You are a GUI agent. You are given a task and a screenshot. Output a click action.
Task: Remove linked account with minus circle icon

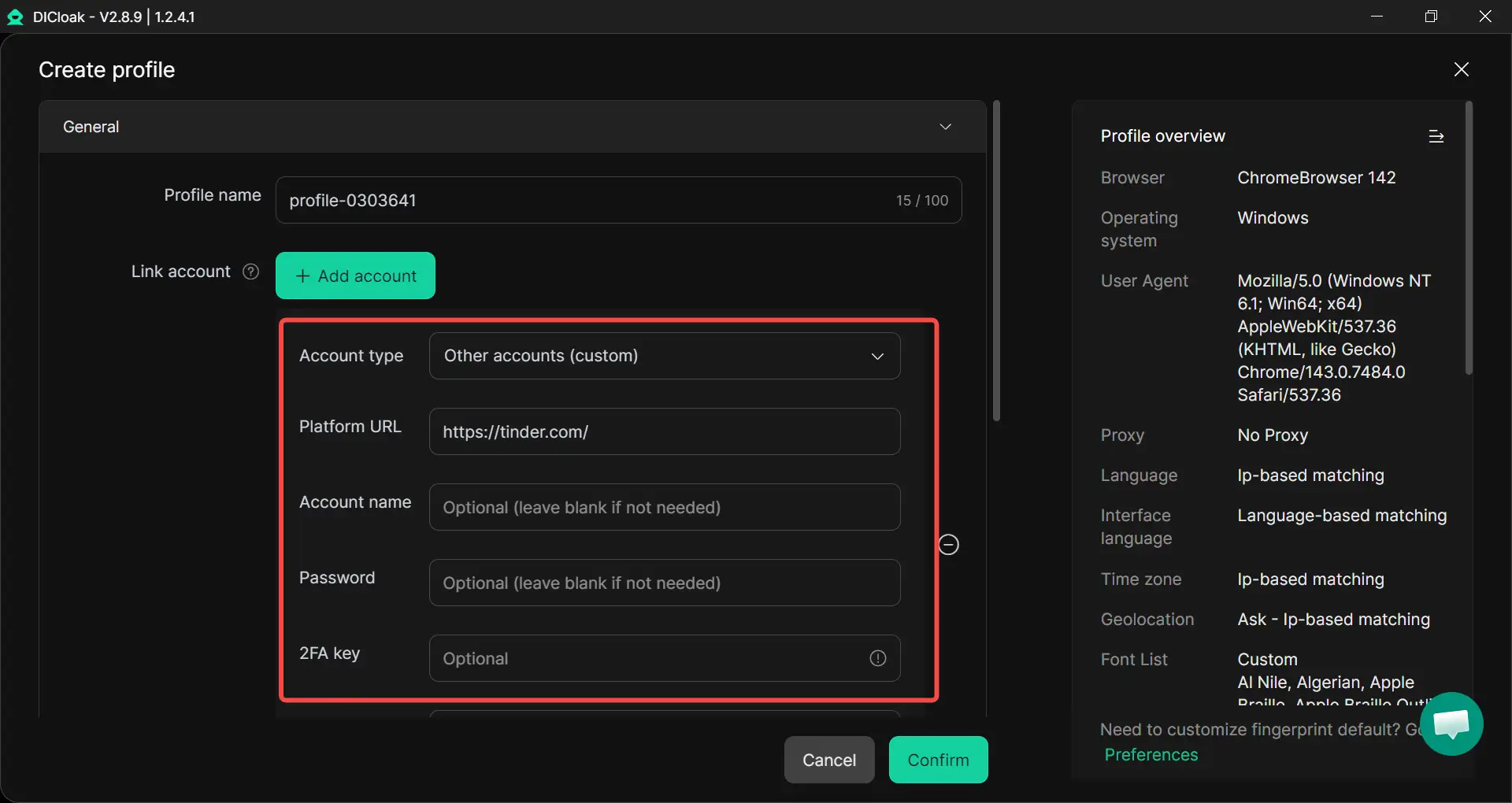tap(948, 545)
